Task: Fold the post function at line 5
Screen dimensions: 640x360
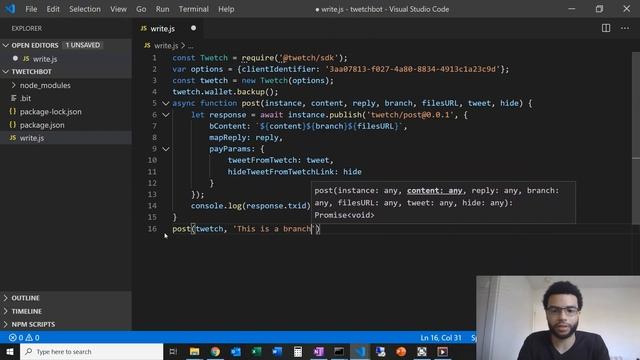Action: point(166,103)
